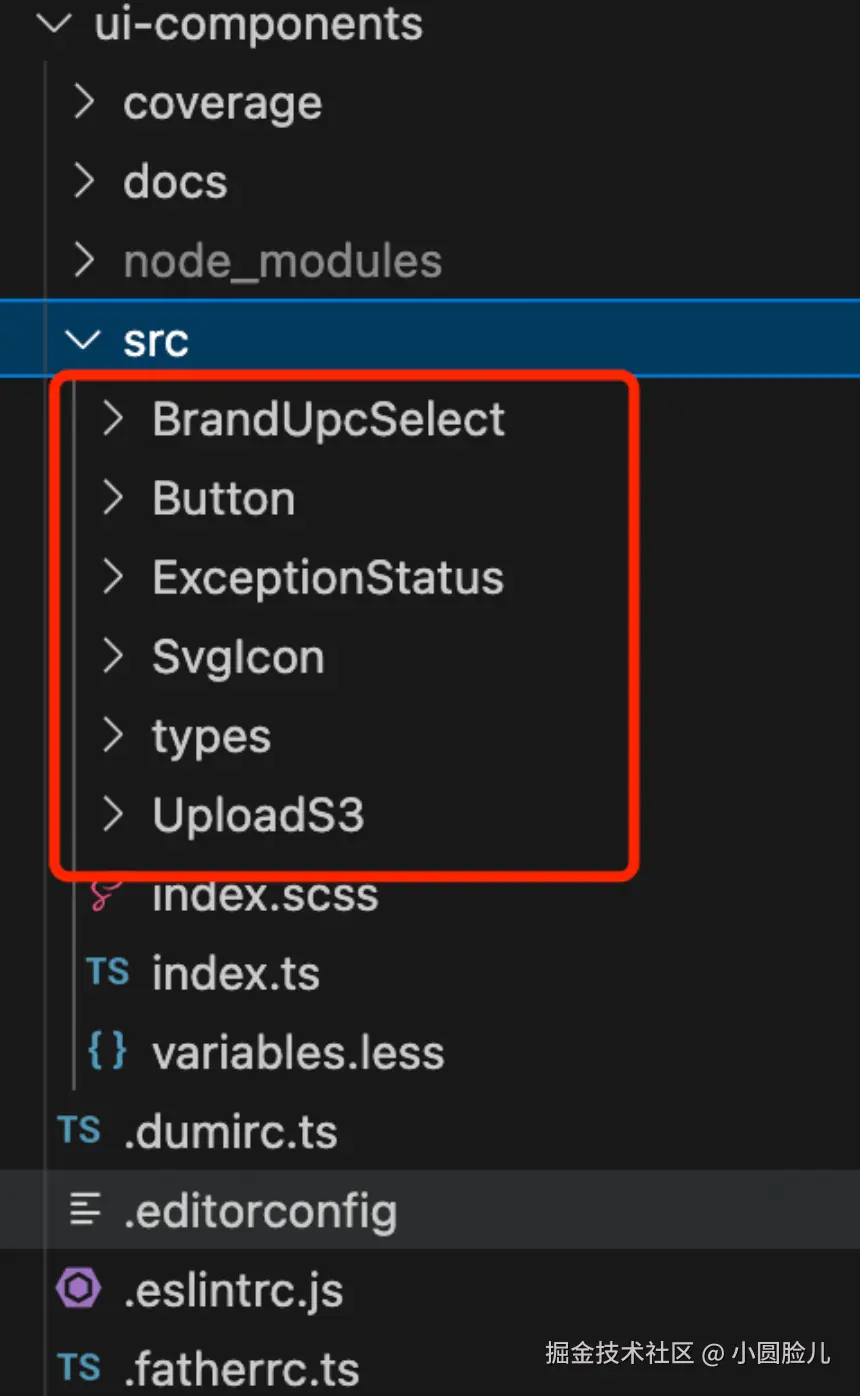Collapse the src folder chevron

click(x=83, y=340)
